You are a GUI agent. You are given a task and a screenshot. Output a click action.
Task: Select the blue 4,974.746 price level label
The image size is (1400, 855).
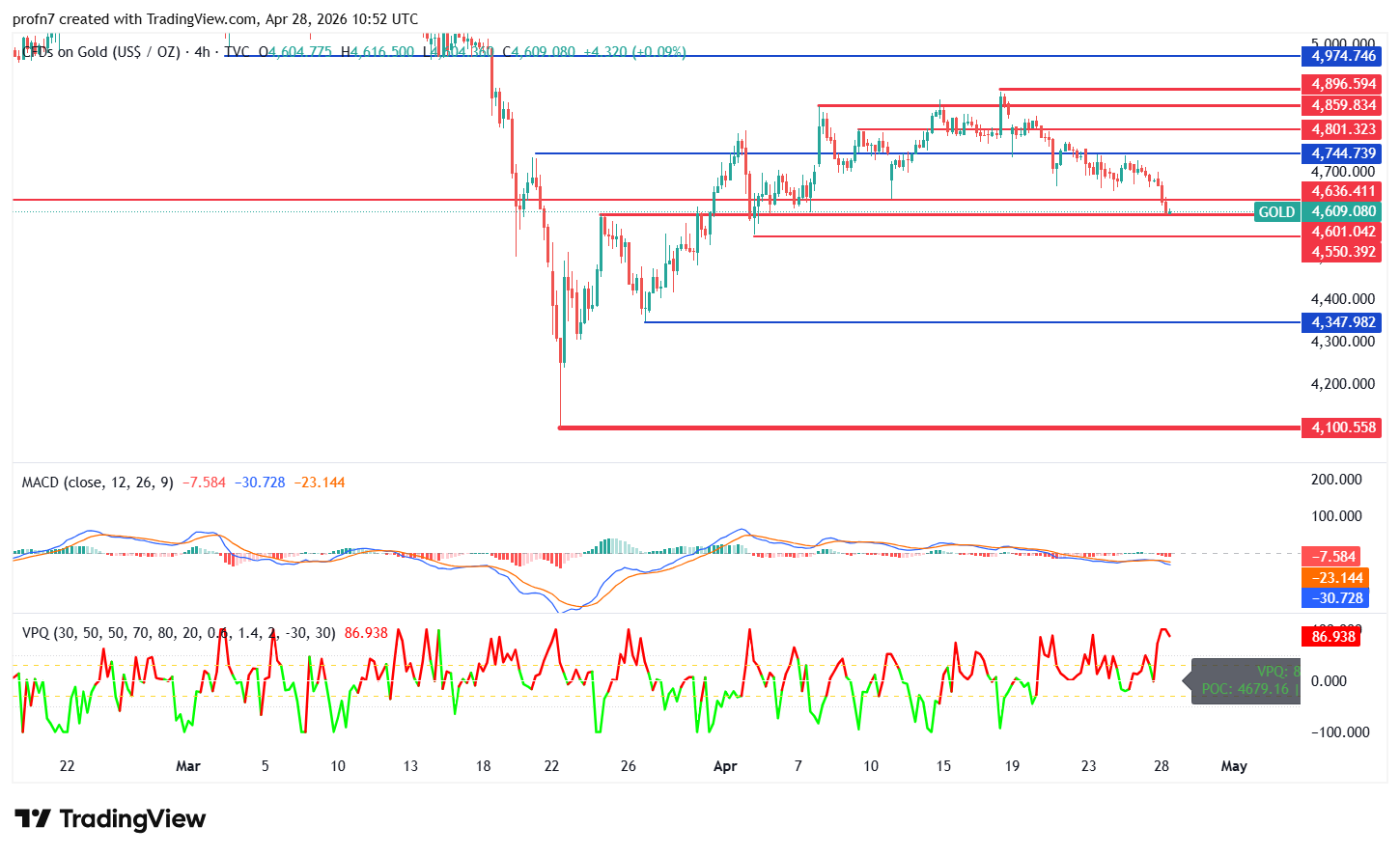[x=1343, y=56]
